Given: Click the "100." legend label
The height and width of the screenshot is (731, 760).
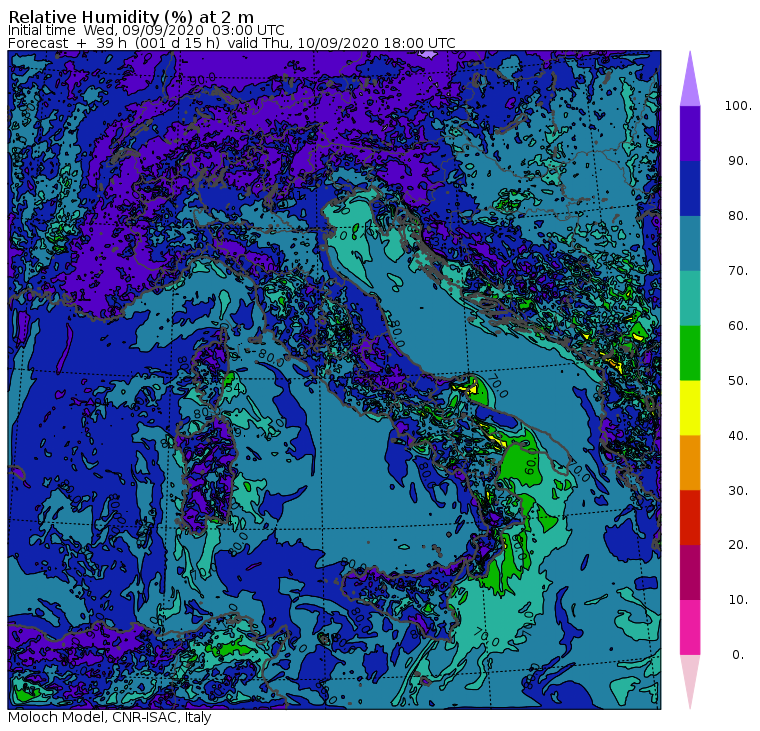Looking at the screenshot, I should coord(738,106).
